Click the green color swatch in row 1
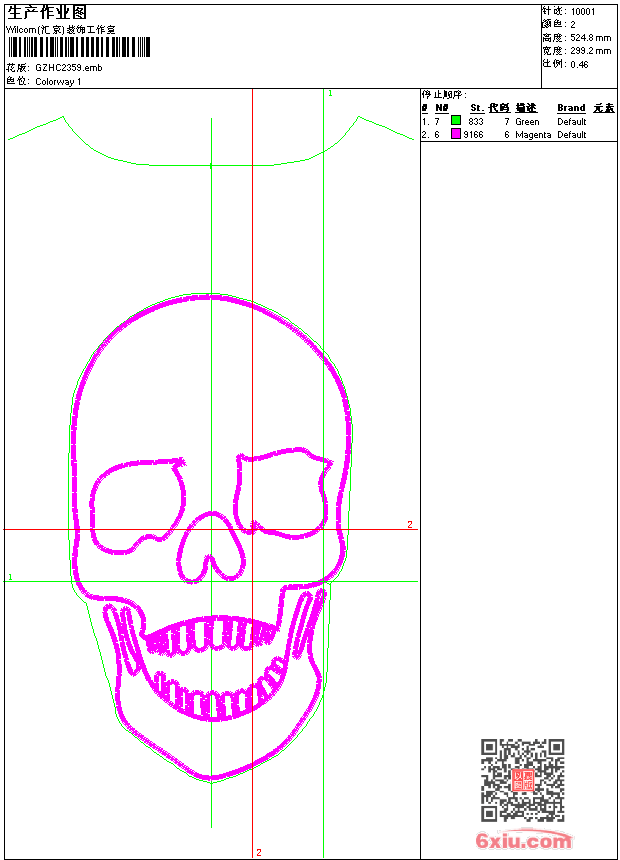The image size is (620, 860). 456,121
